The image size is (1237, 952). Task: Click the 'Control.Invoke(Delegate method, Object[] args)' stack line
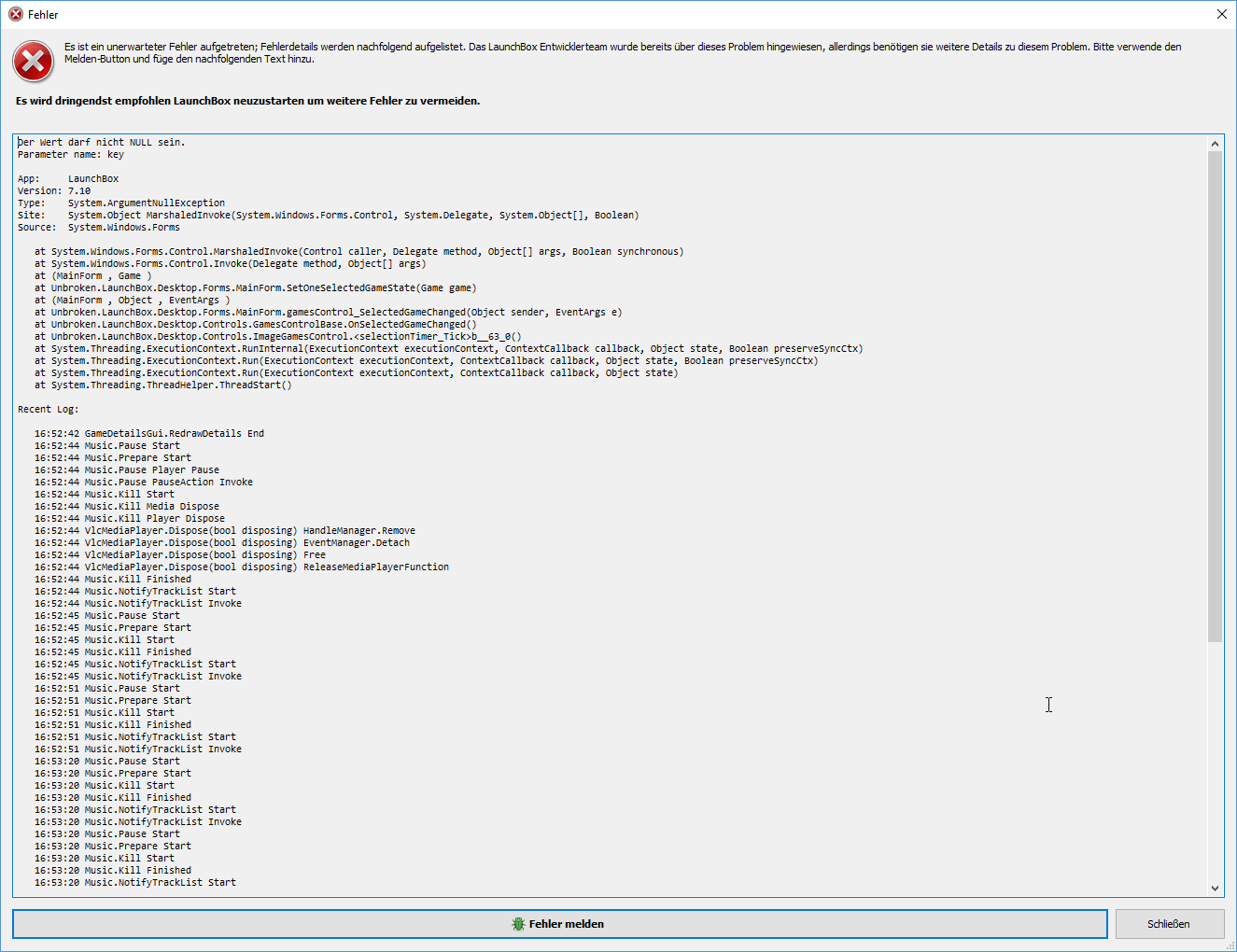(231, 264)
